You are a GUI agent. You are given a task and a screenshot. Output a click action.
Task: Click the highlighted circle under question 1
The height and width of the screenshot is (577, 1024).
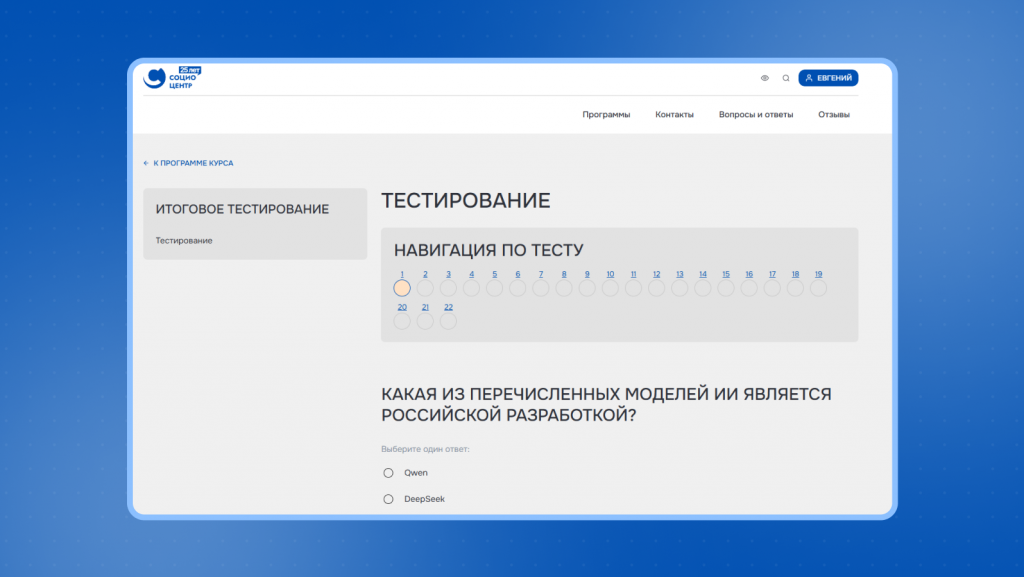[x=402, y=288]
